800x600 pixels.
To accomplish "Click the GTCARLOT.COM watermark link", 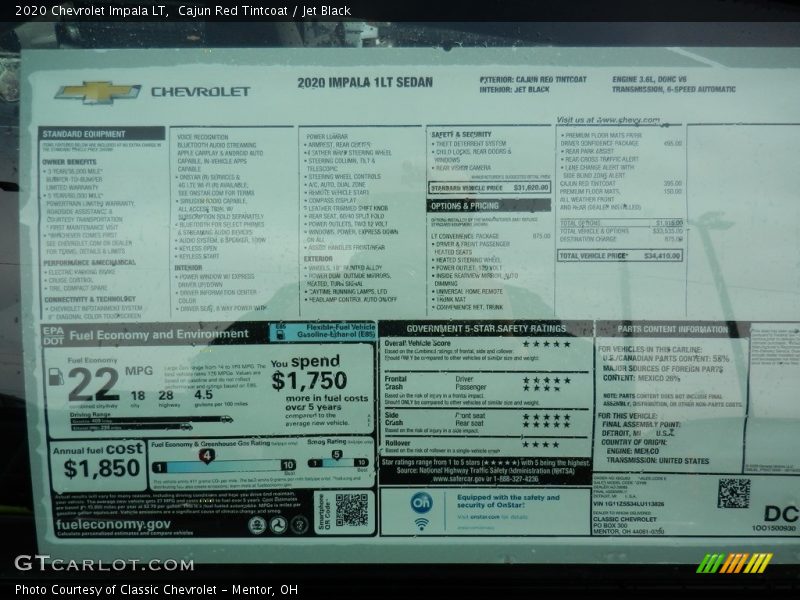I will [x=104, y=564].
